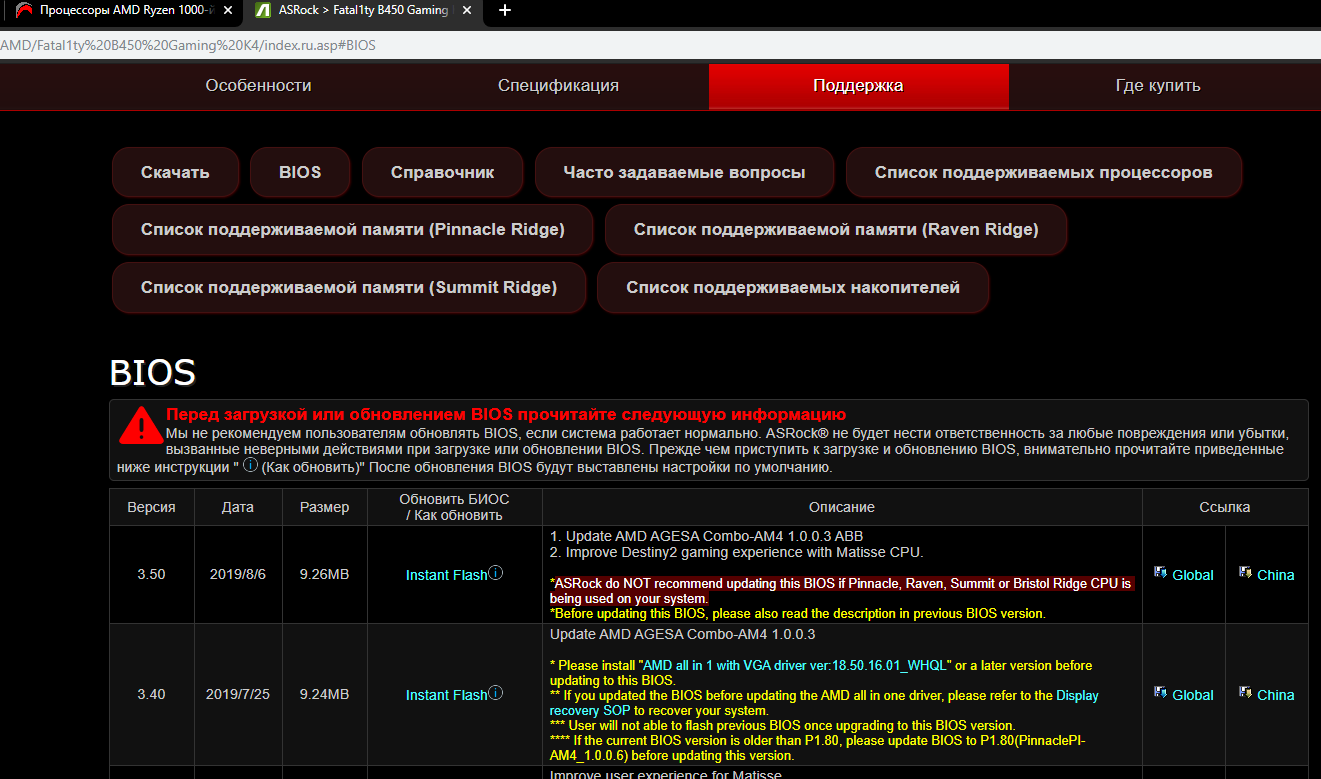Click the info icon before "(Как обновить)" in the warning
This screenshot has width=1321, height=779.
click(x=250, y=465)
